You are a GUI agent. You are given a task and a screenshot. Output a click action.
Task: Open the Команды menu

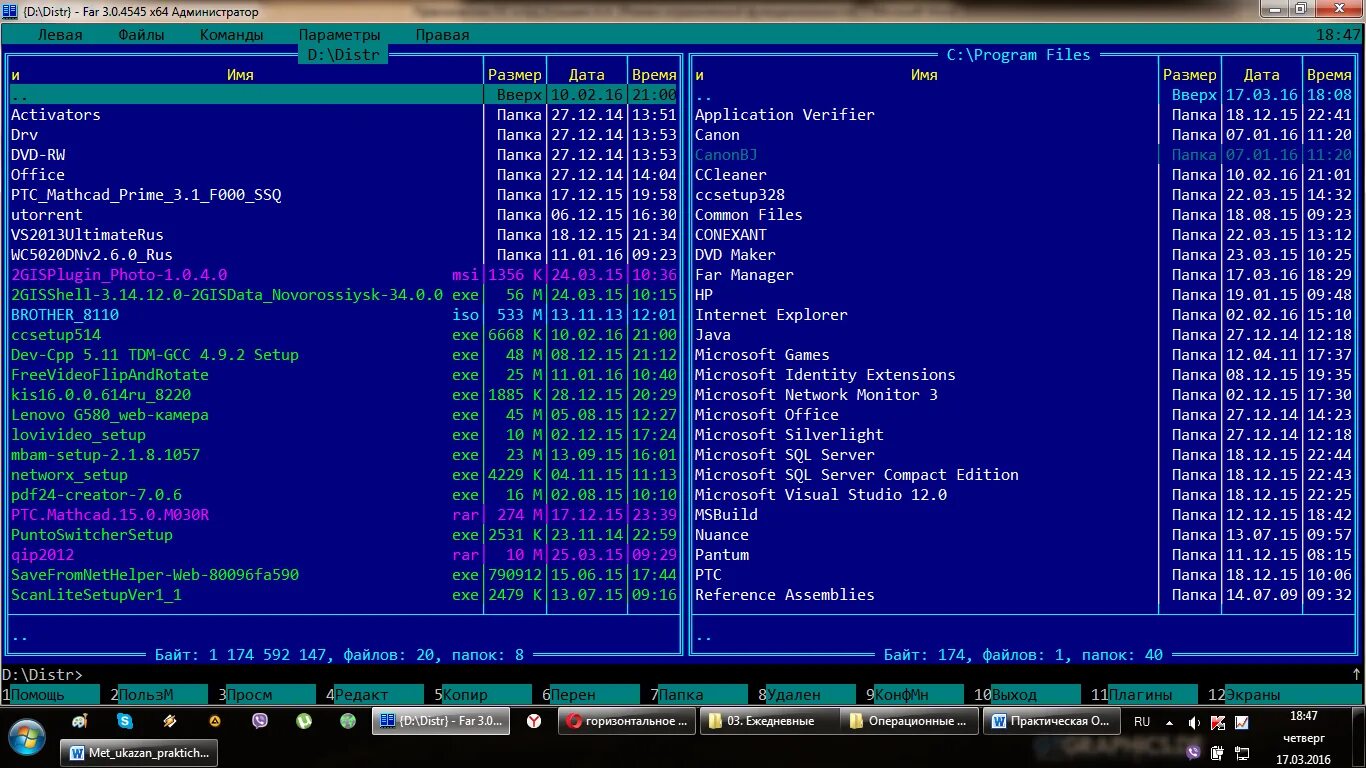pyautogui.click(x=231, y=35)
